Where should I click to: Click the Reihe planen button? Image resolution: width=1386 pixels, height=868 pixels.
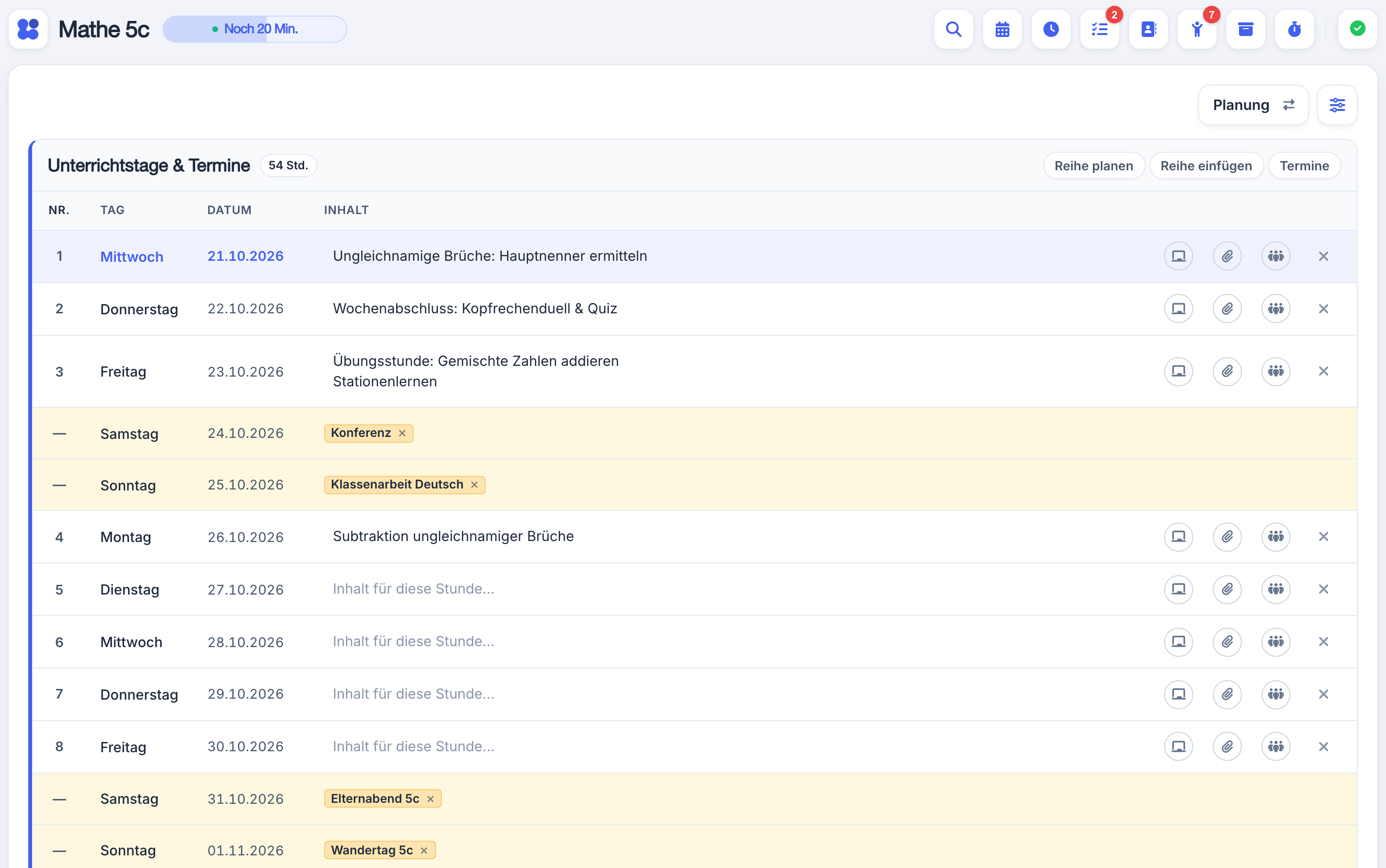[1094, 166]
